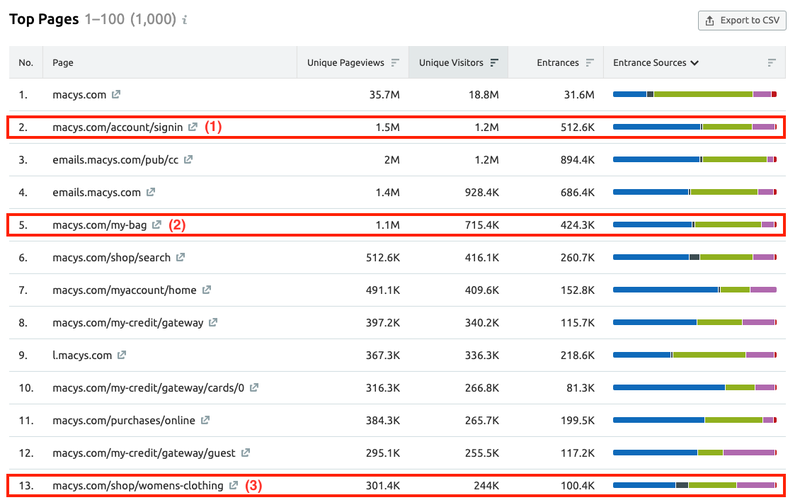Click the 260.7K entrances value

coord(578,258)
